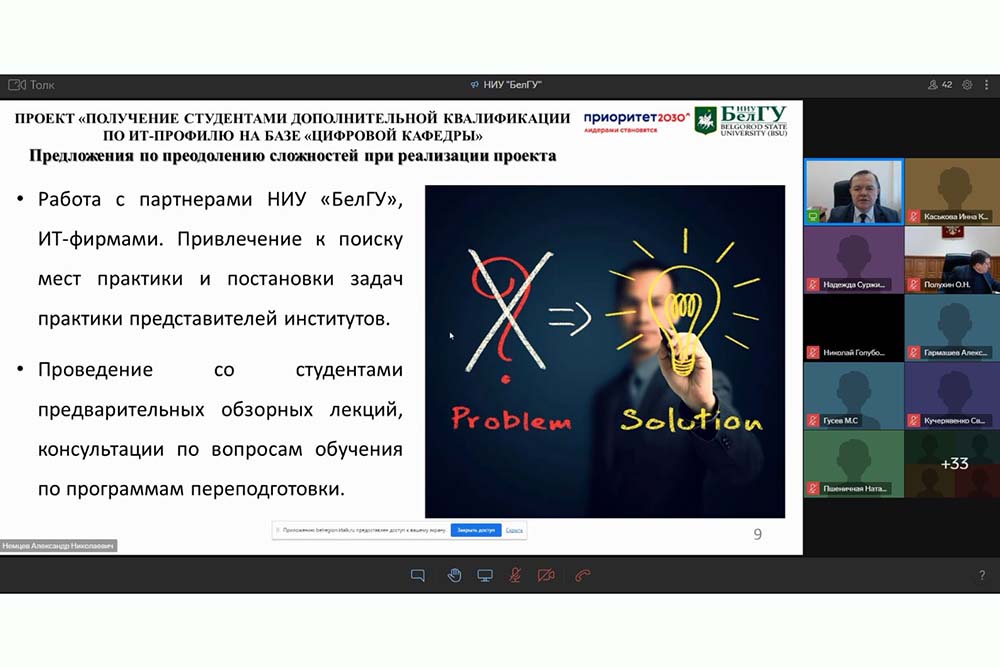Select Гусев М.С participant tile

pos(854,396)
